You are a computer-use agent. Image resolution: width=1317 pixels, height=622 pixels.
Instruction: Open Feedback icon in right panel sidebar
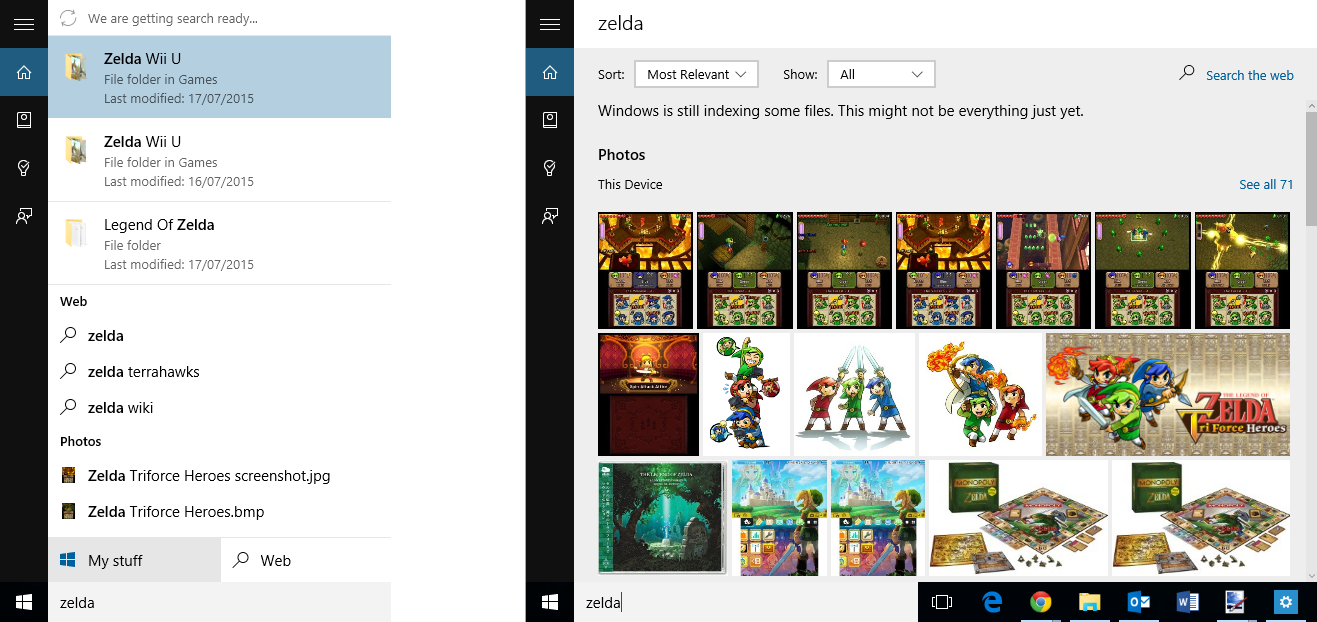550,216
